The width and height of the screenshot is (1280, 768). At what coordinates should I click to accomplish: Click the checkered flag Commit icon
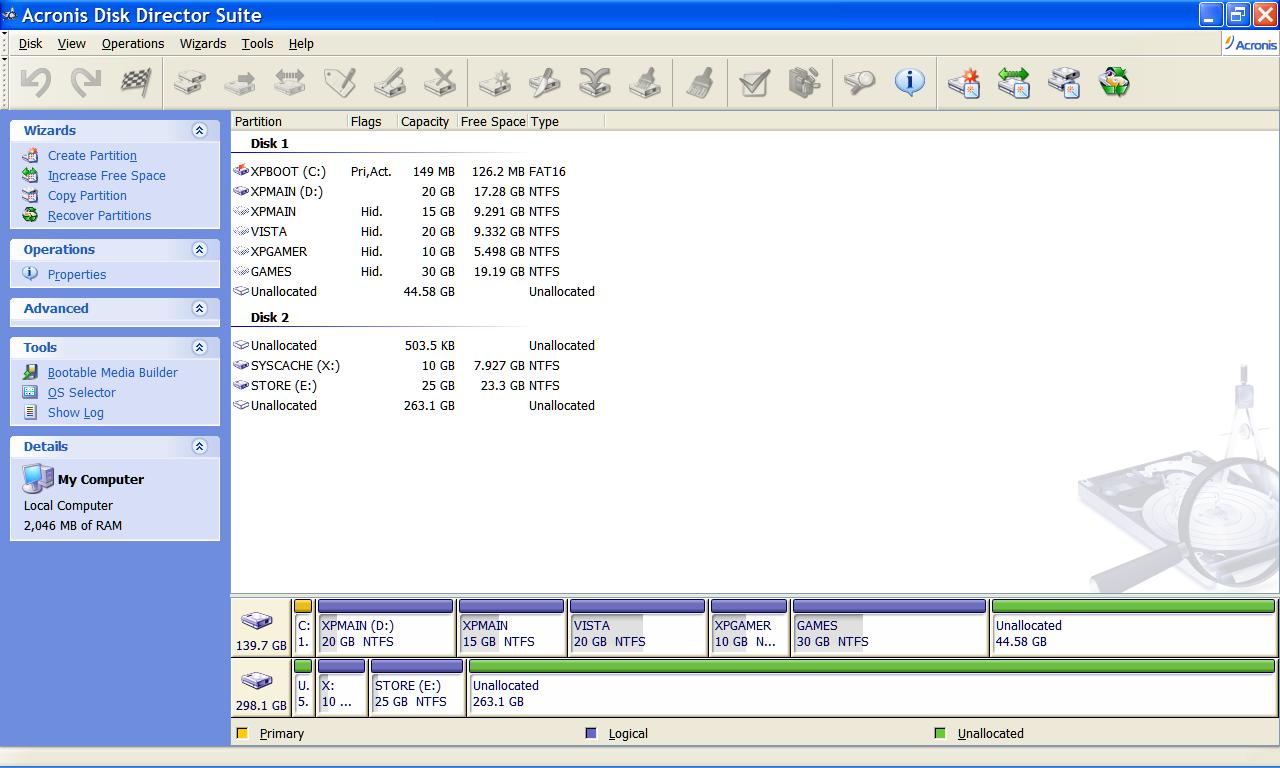(x=136, y=82)
